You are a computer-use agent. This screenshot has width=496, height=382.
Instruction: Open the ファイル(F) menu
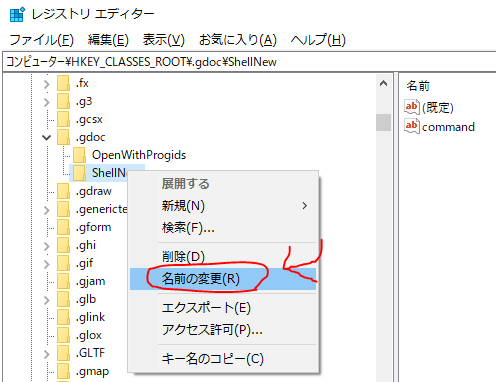coord(41,40)
